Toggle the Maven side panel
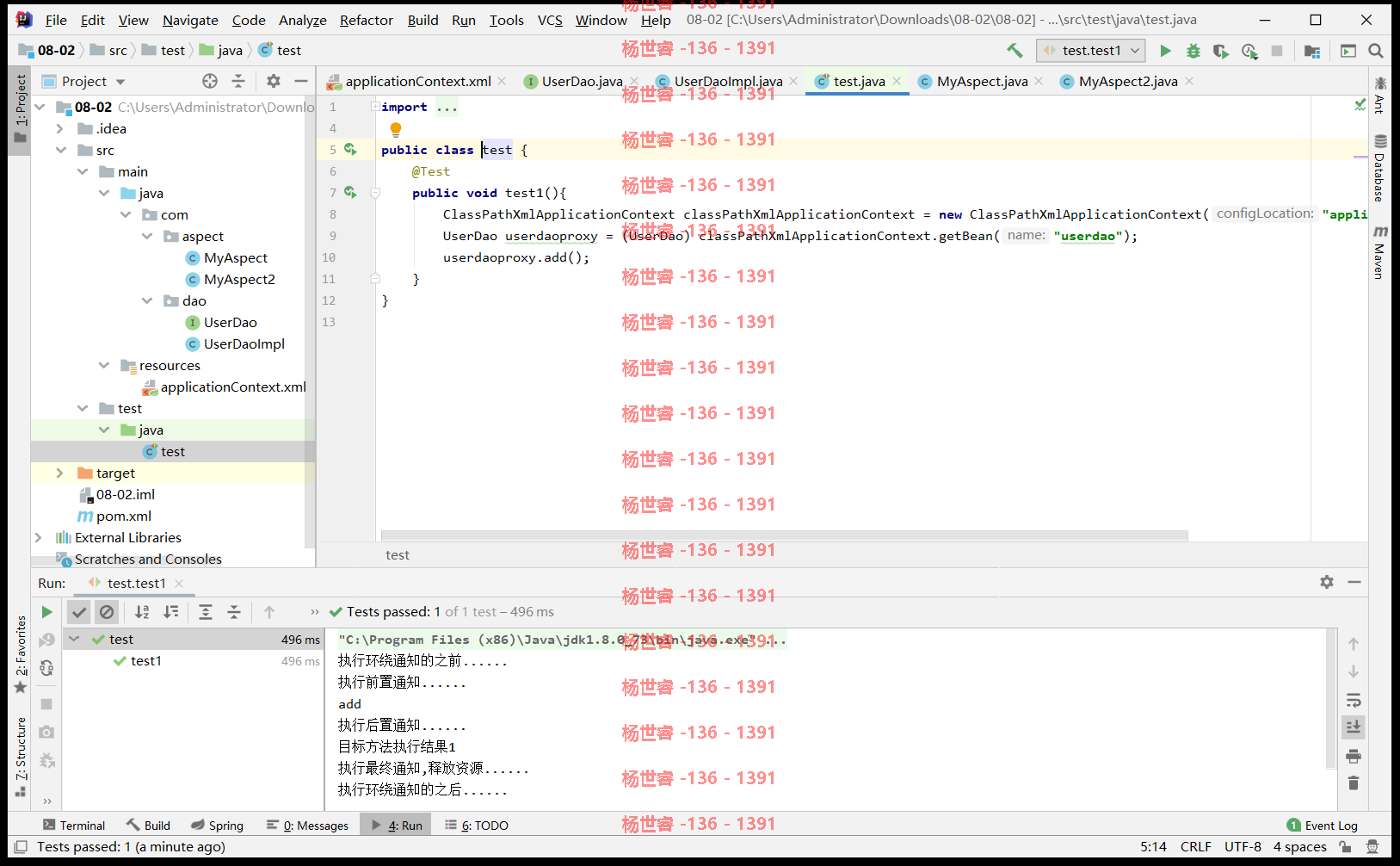Screen dimensions: 1400x866 pyautogui.click(x=1379, y=252)
